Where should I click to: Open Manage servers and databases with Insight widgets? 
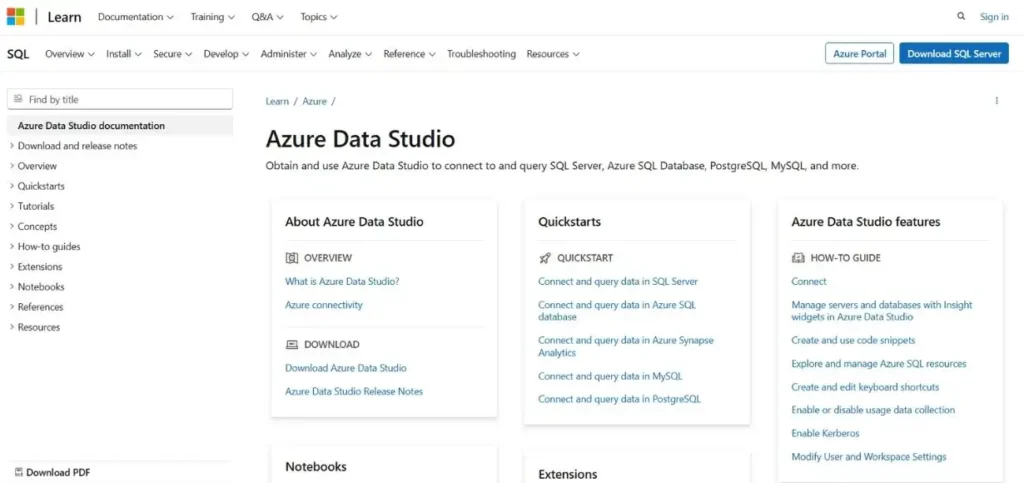[882, 311]
